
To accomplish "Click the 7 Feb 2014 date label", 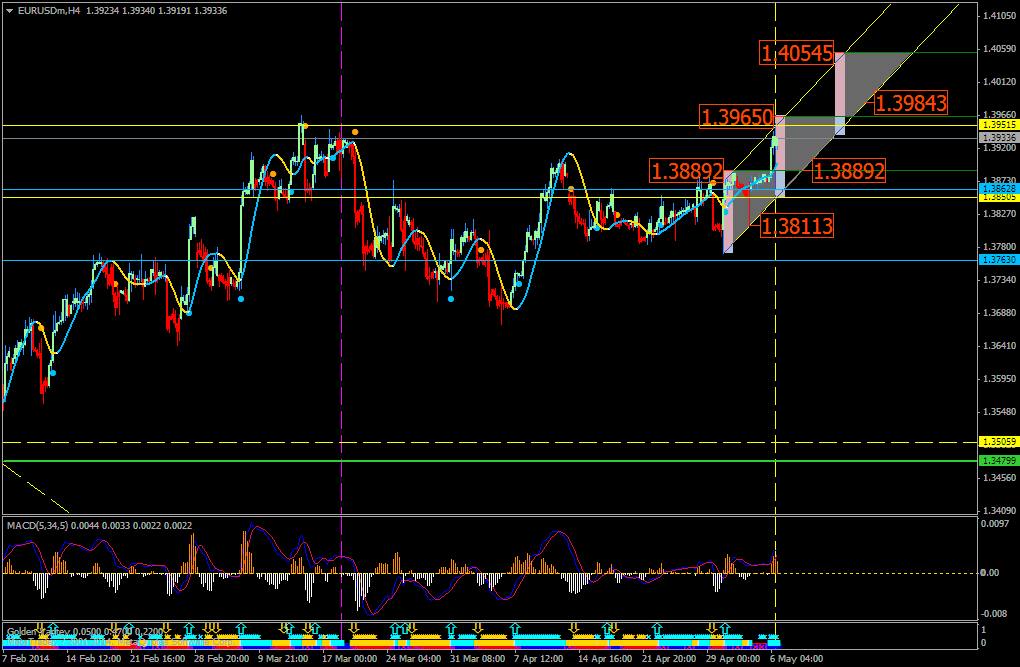I will click(25, 659).
